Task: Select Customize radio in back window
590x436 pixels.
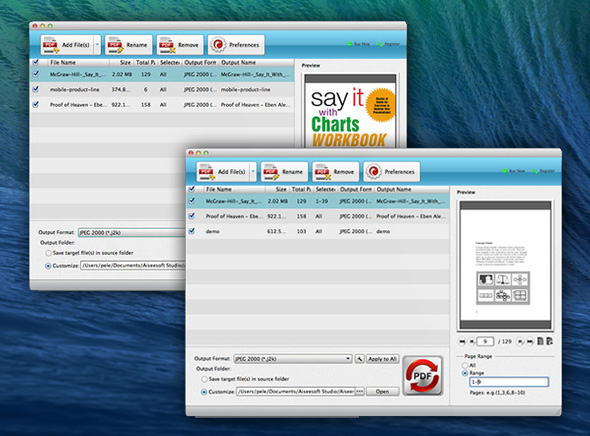Action: tap(48, 266)
